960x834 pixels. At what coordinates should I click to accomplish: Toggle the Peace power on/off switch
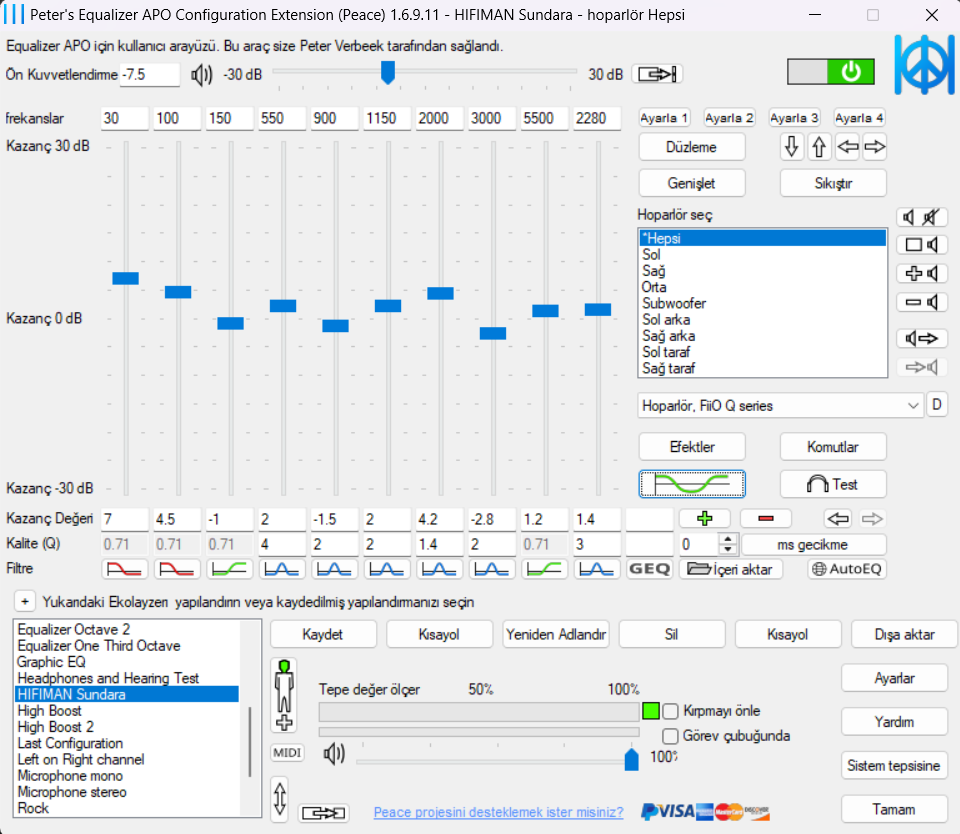tap(830, 72)
